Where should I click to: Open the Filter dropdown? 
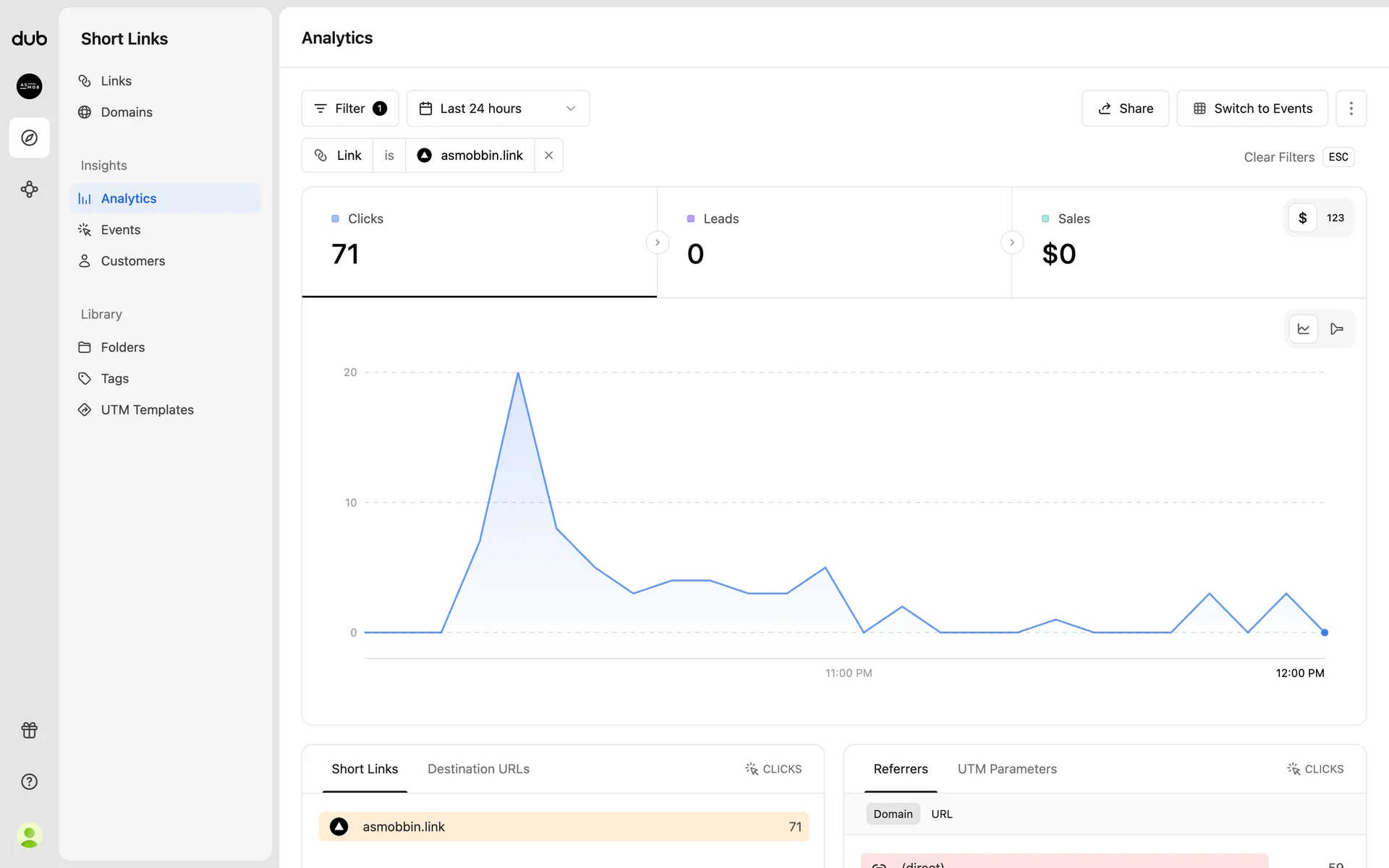pos(350,109)
